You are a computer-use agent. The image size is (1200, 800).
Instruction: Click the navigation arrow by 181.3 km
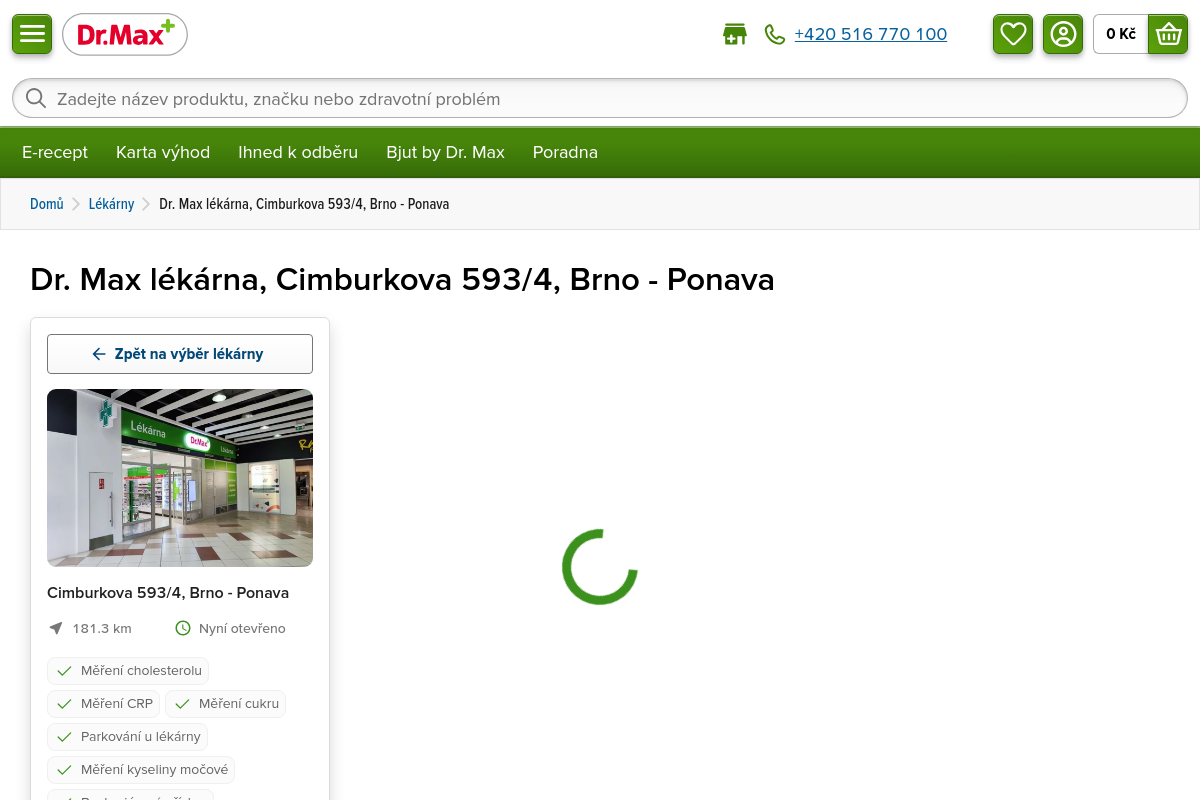click(x=56, y=628)
